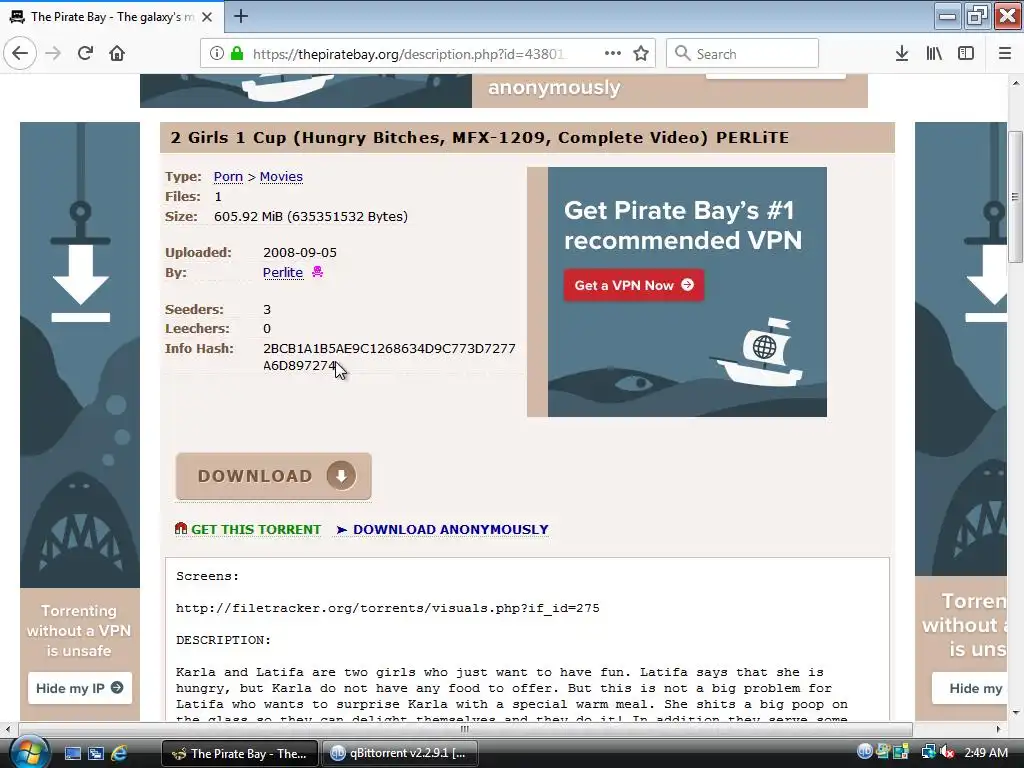This screenshot has height=768, width=1024.
Task: Click The Pirate Bay taskbar button
Action: (240, 753)
